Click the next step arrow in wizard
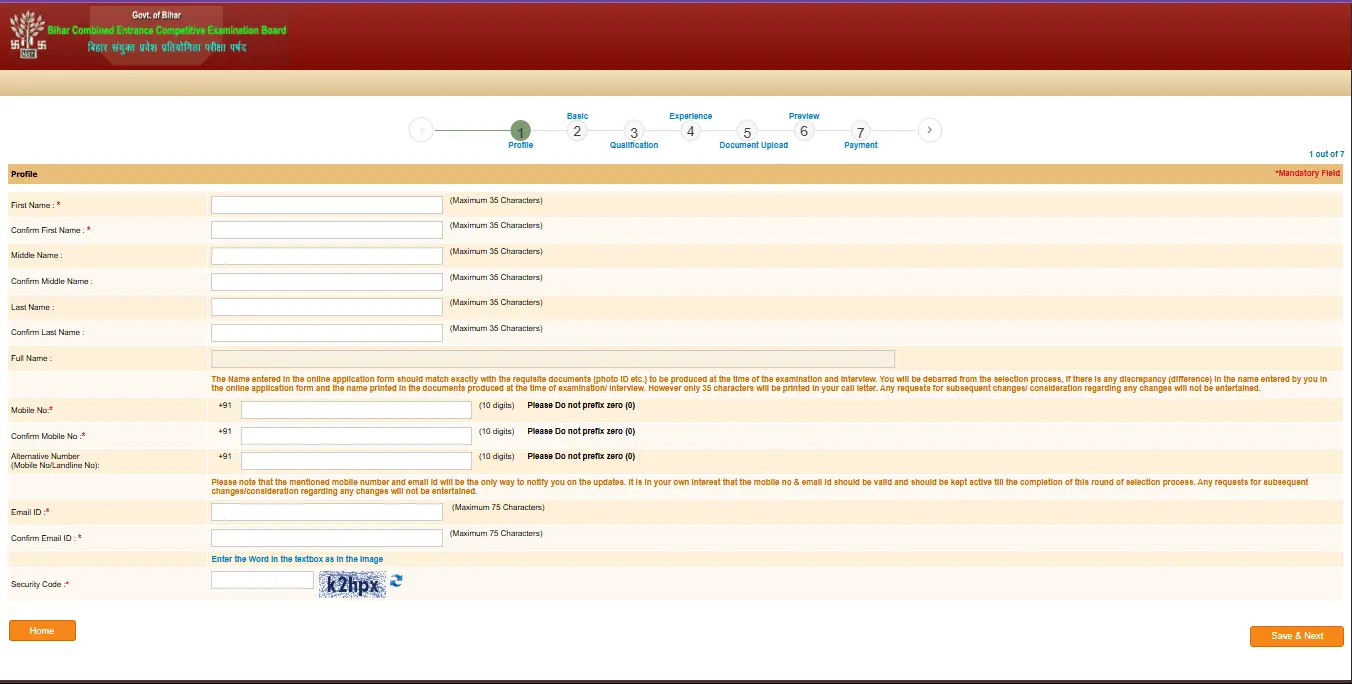Image resolution: width=1352 pixels, height=684 pixels. (x=930, y=130)
